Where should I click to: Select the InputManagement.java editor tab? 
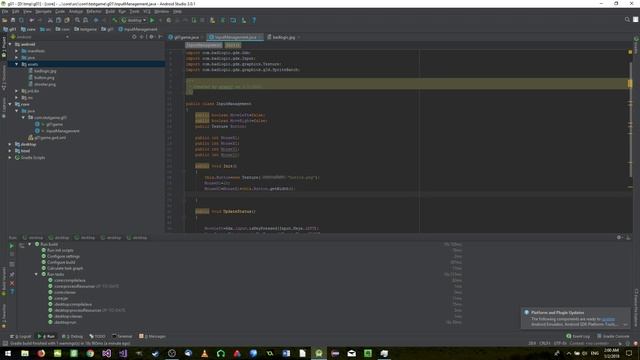pyautogui.click(x=235, y=37)
